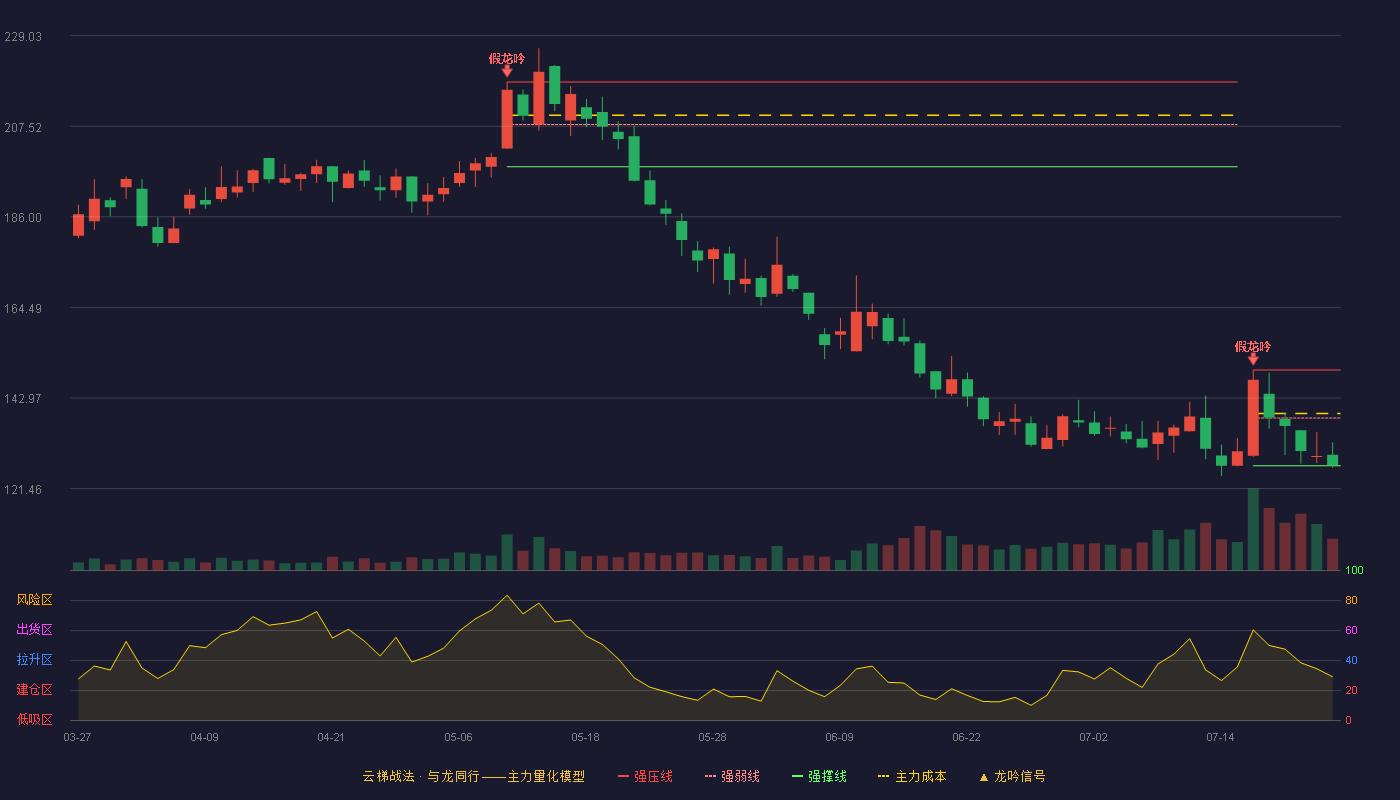Click the 出货区 zone label
Viewport: 1400px width, 800px height.
[x=34, y=630]
